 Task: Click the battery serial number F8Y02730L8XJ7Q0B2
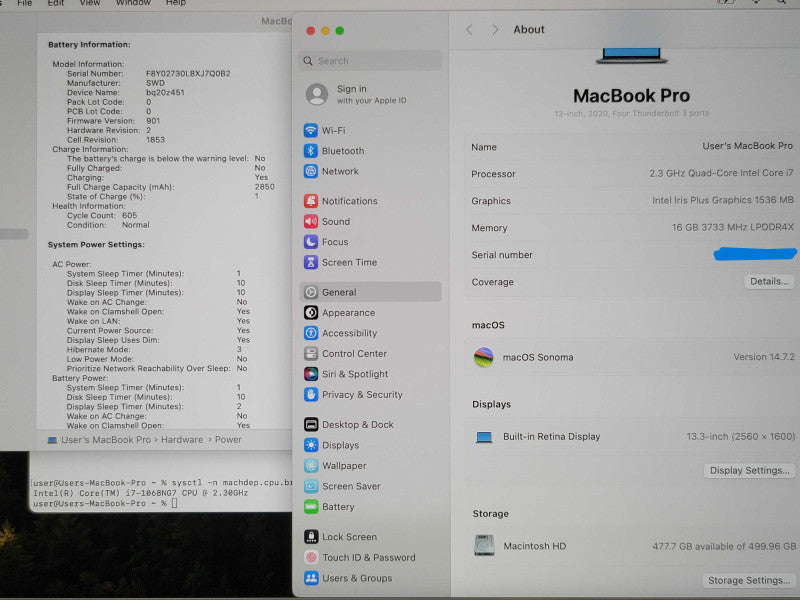pos(188,73)
